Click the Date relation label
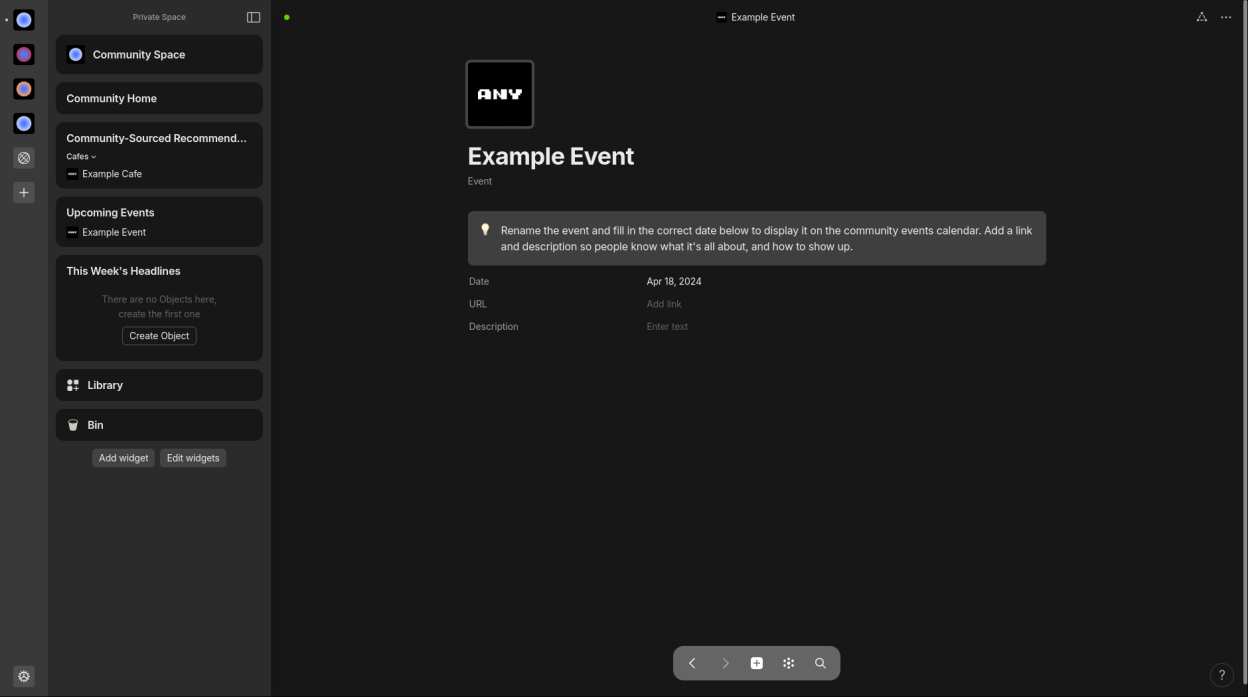This screenshot has width=1248, height=697. click(479, 282)
